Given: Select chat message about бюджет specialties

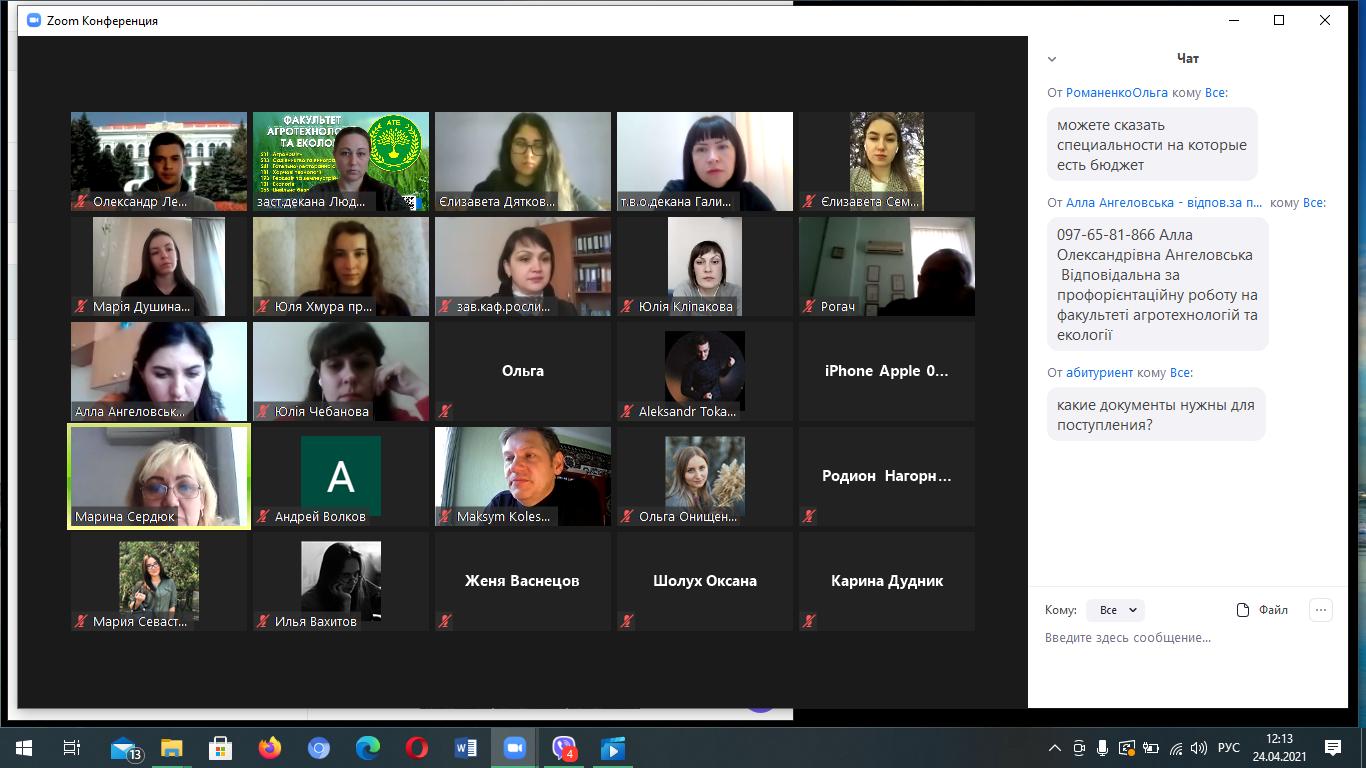Looking at the screenshot, I should [x=1152, y=145].
